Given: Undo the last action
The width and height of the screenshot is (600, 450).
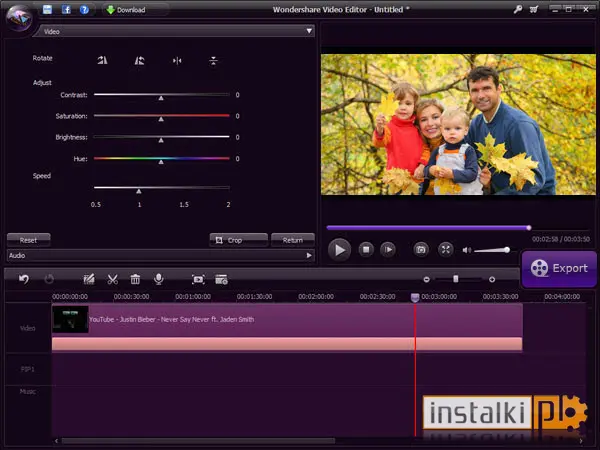Looking at the screenshot, I should coord(24,279).
